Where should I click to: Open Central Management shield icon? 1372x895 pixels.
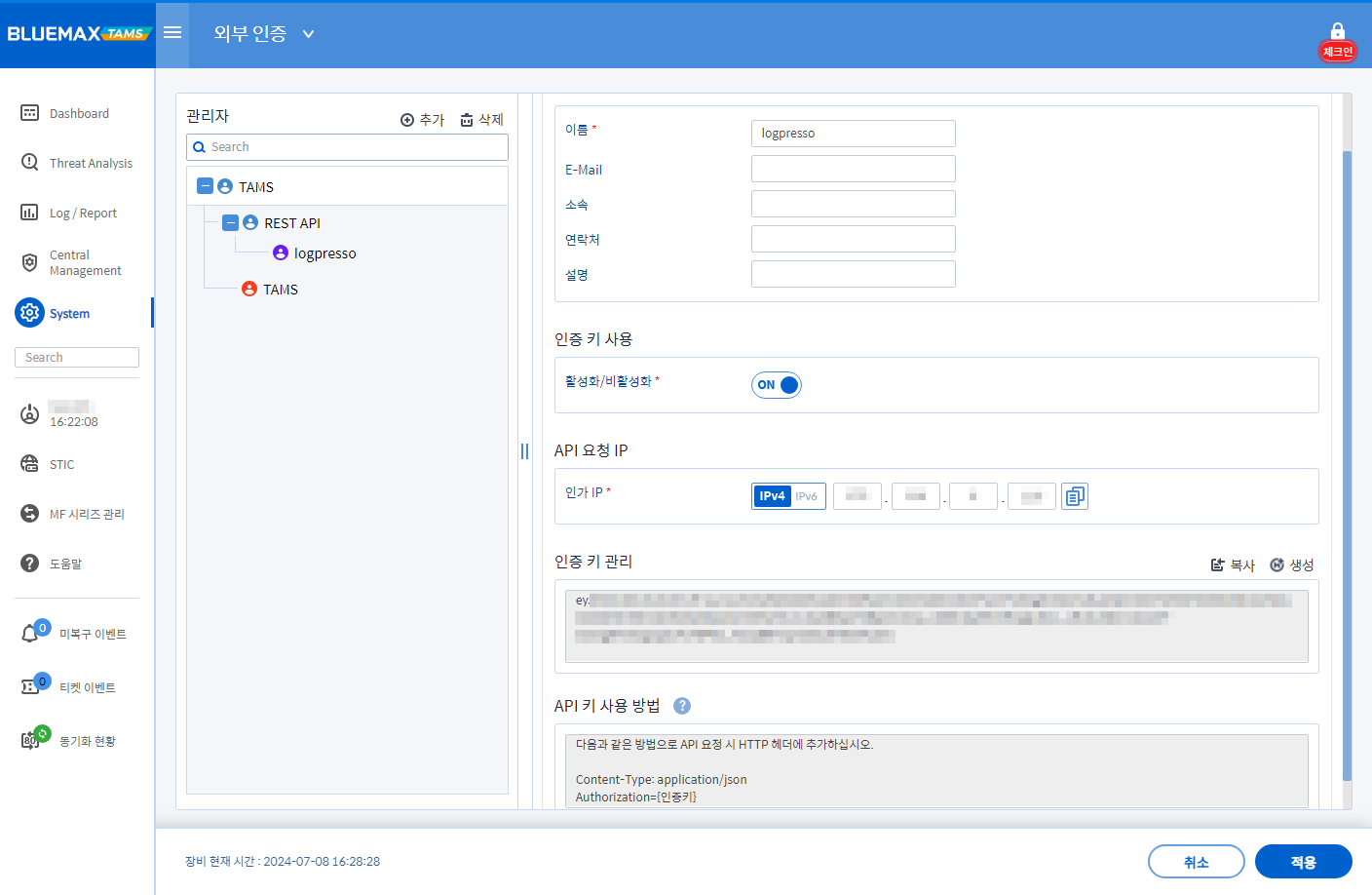(x=30, y=262)
